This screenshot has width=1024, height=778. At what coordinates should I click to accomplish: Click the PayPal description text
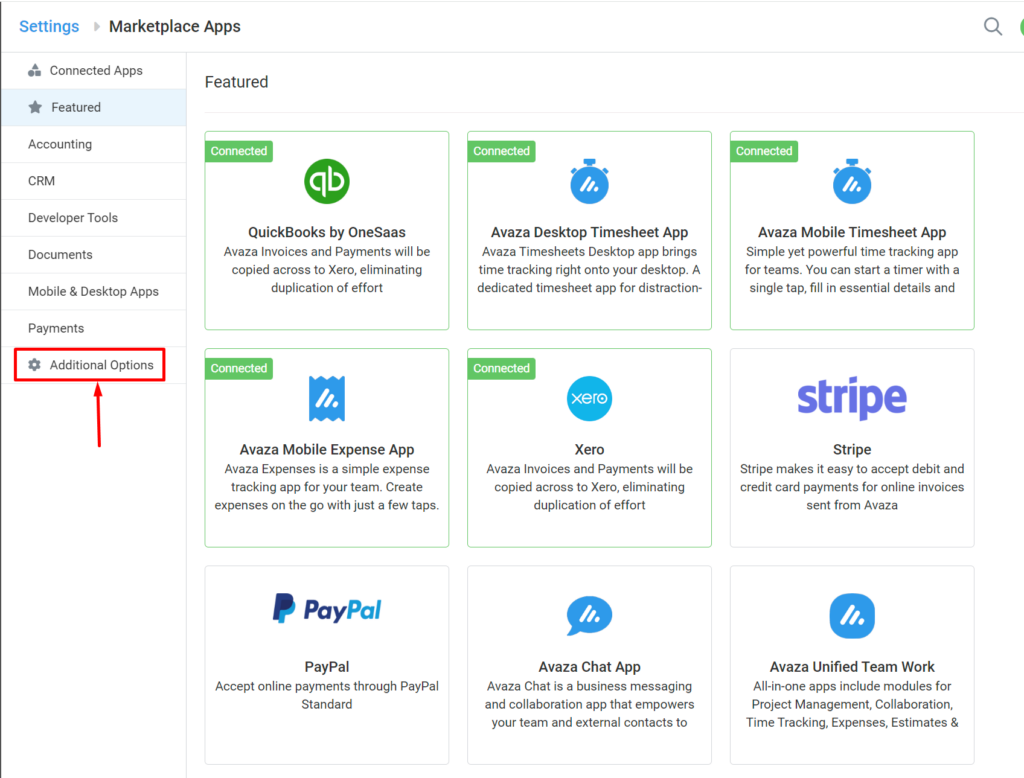327,695
